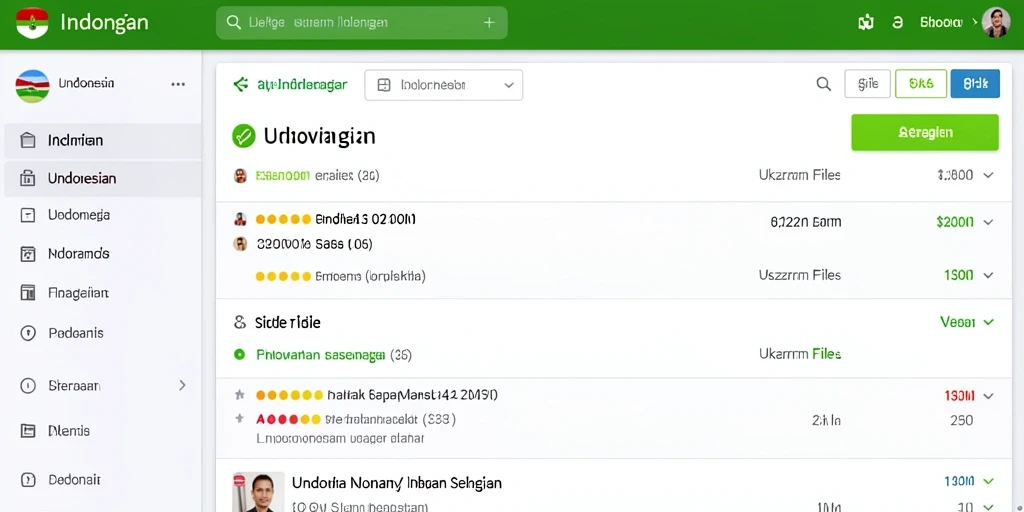
Task: Expand the row priced 1300 in green
Action: click(x=988, y=276)
